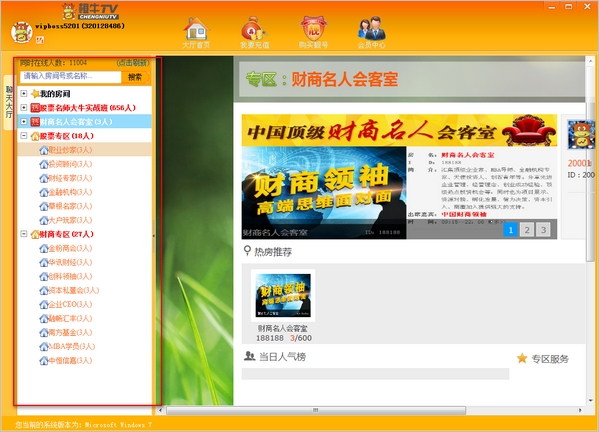Switch to banner page 3

(543, 230)
